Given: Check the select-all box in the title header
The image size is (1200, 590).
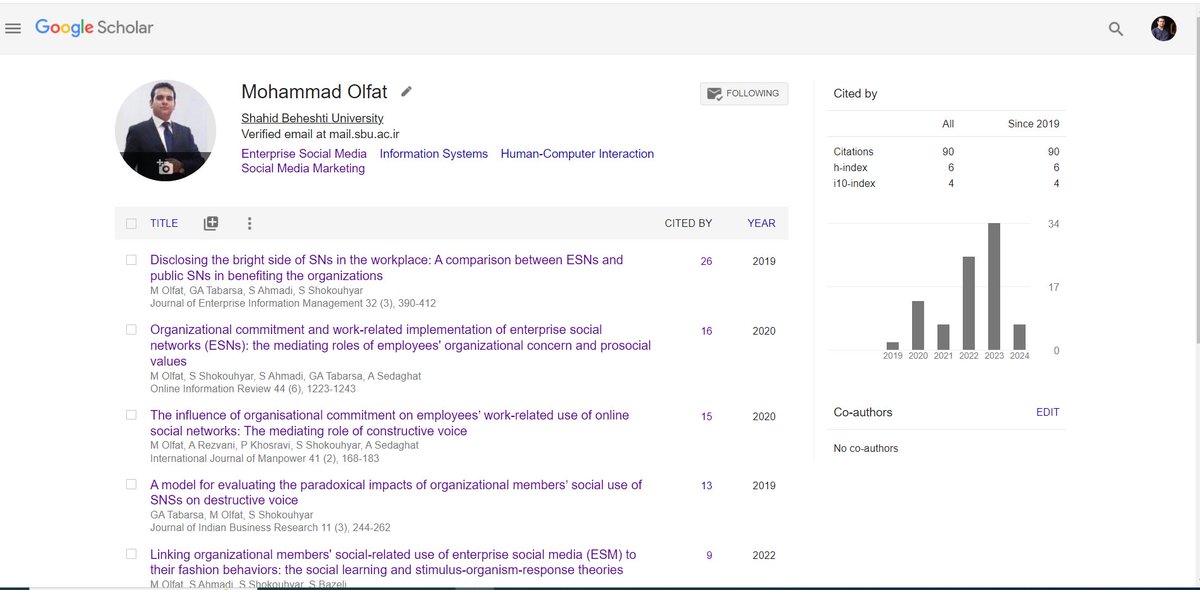Looking at the screenshot, I should [x=131, y=222].
